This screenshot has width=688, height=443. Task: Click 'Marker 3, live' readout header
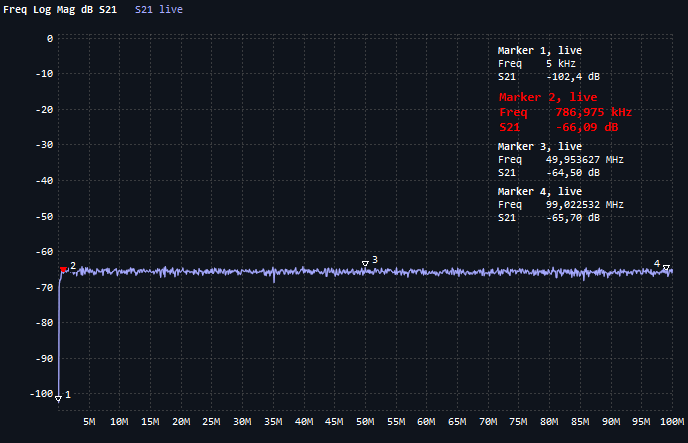[x=540, y=146]
